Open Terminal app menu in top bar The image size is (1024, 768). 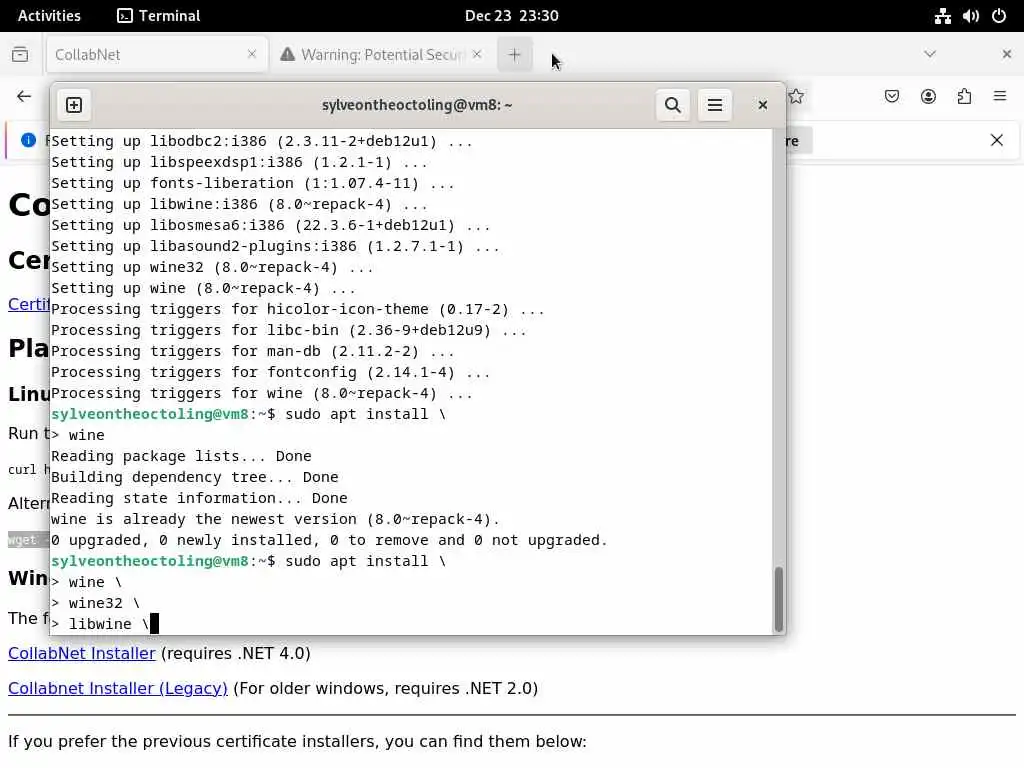point(159,16)
